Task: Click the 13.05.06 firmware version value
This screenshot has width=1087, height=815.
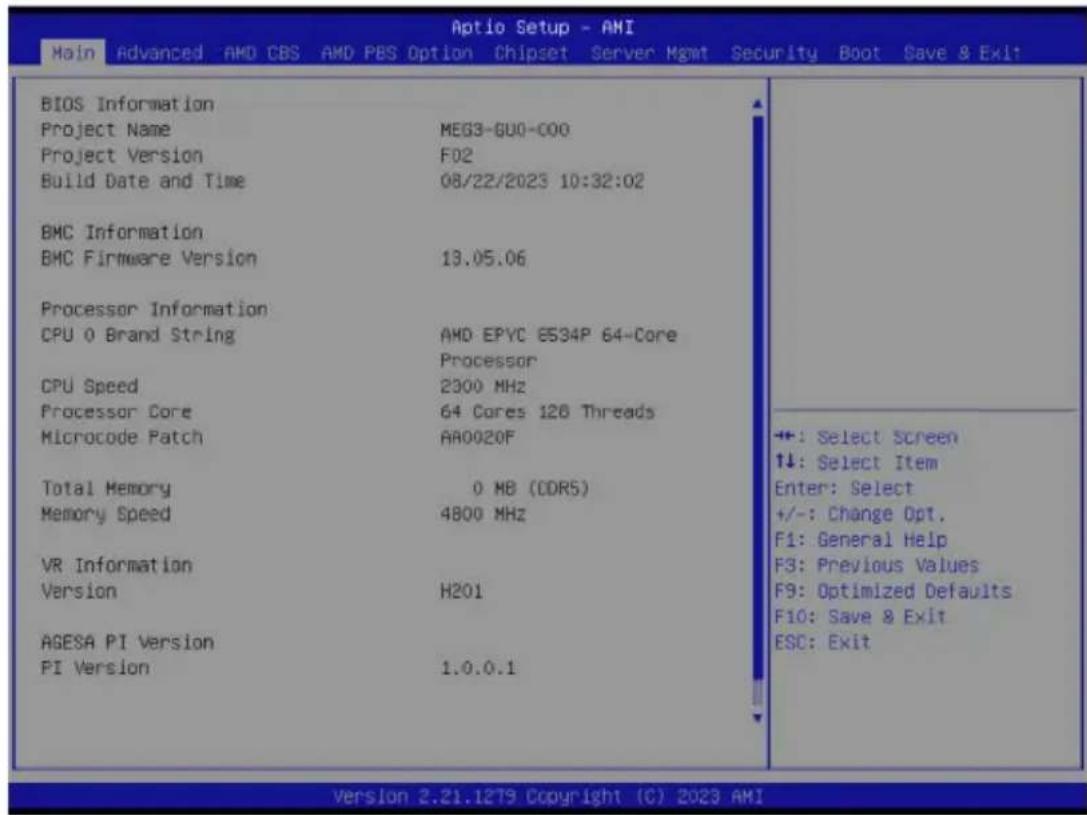Action: (483, 258)
